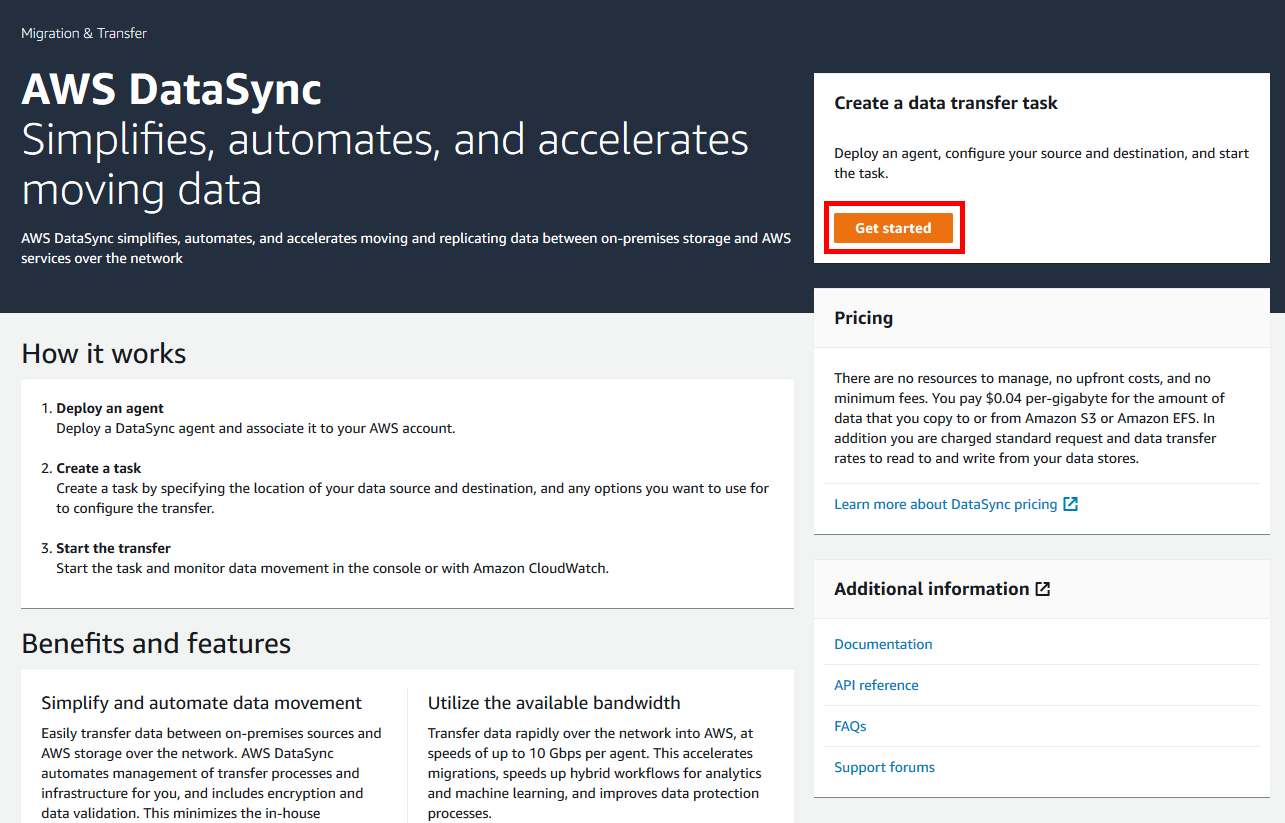The height and width of the screenshot is (823, 1285).
Task: Open the Support forums link
Action: [884, 767]
